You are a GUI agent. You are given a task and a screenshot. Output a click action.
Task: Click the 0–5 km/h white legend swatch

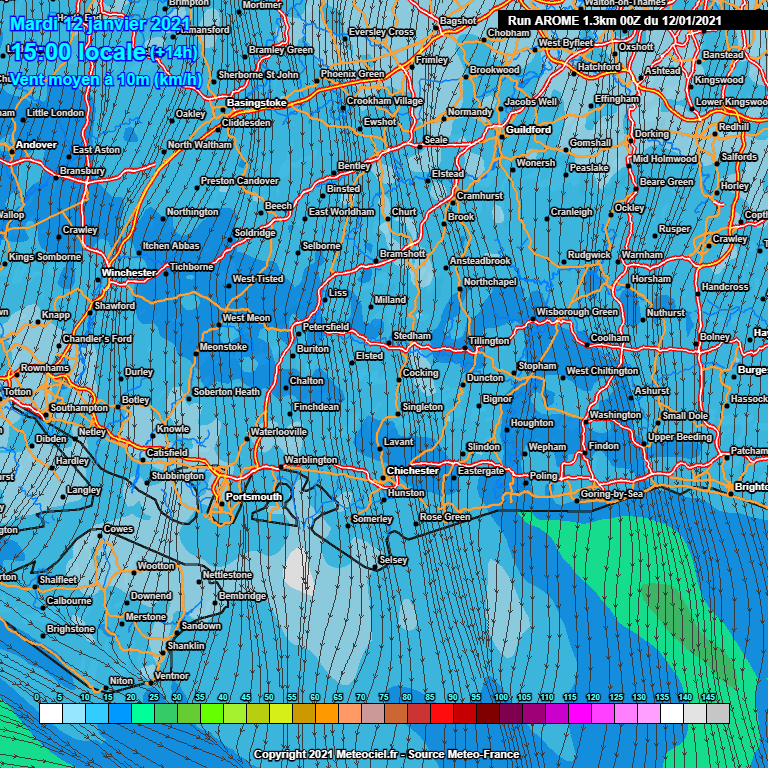[x=51, y=713]
